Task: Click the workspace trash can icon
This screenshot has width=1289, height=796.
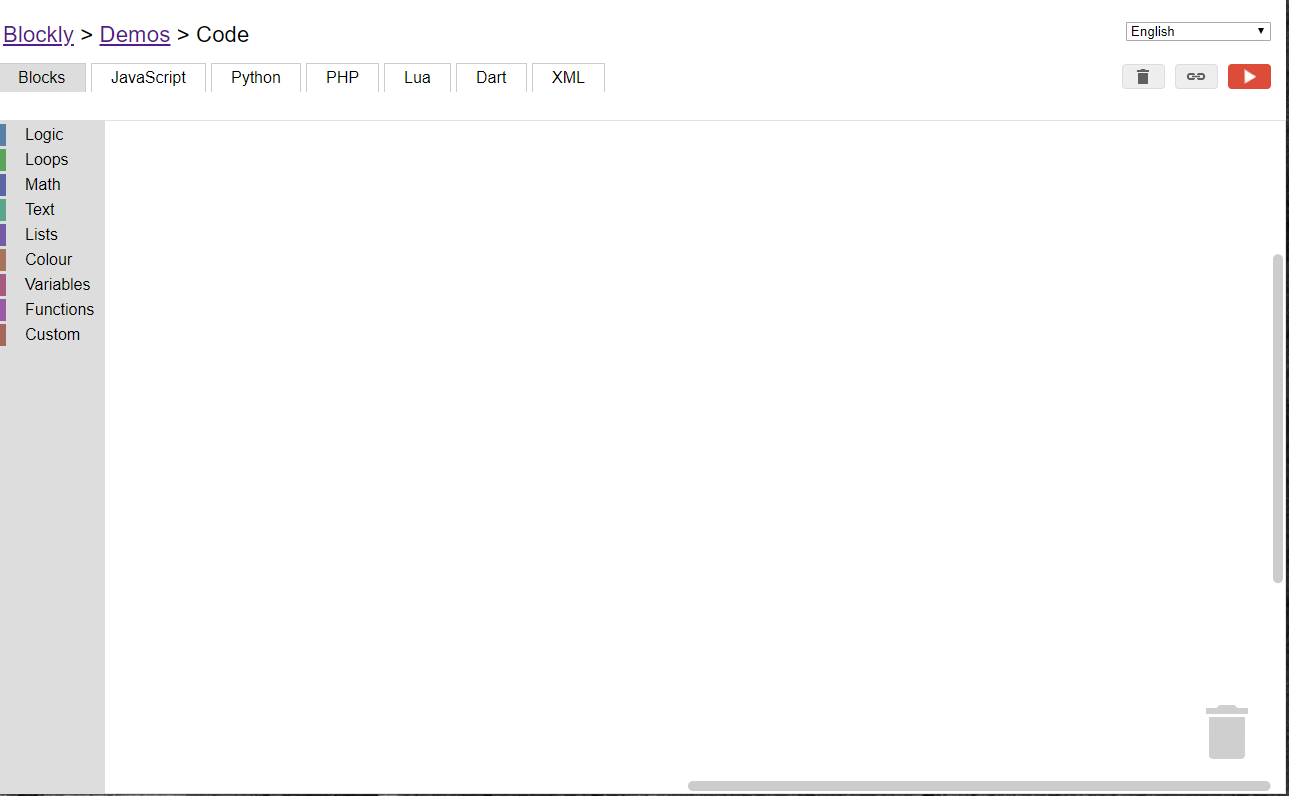Action: tap(1226, 731)
